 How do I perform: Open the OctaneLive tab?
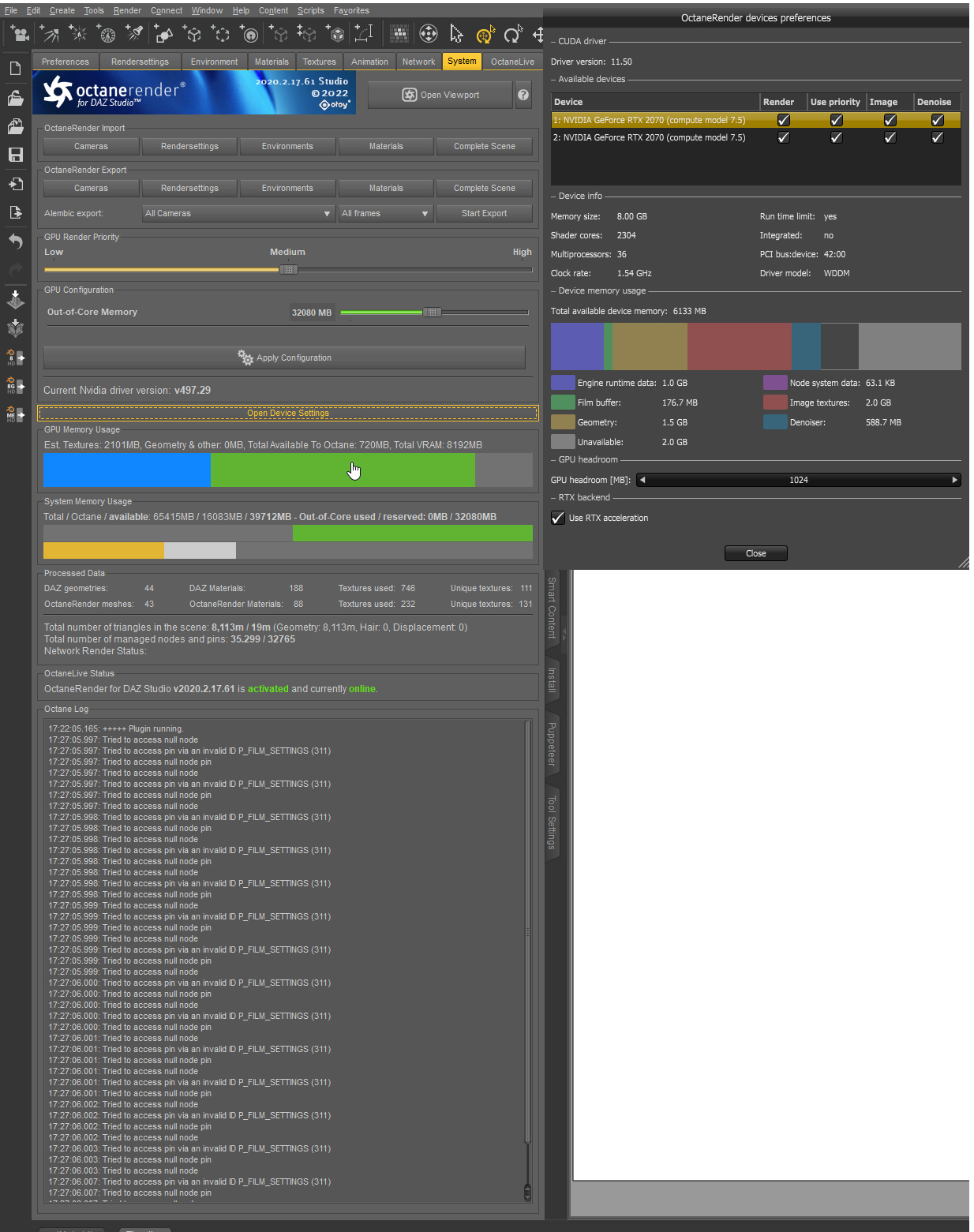(512, 62)
